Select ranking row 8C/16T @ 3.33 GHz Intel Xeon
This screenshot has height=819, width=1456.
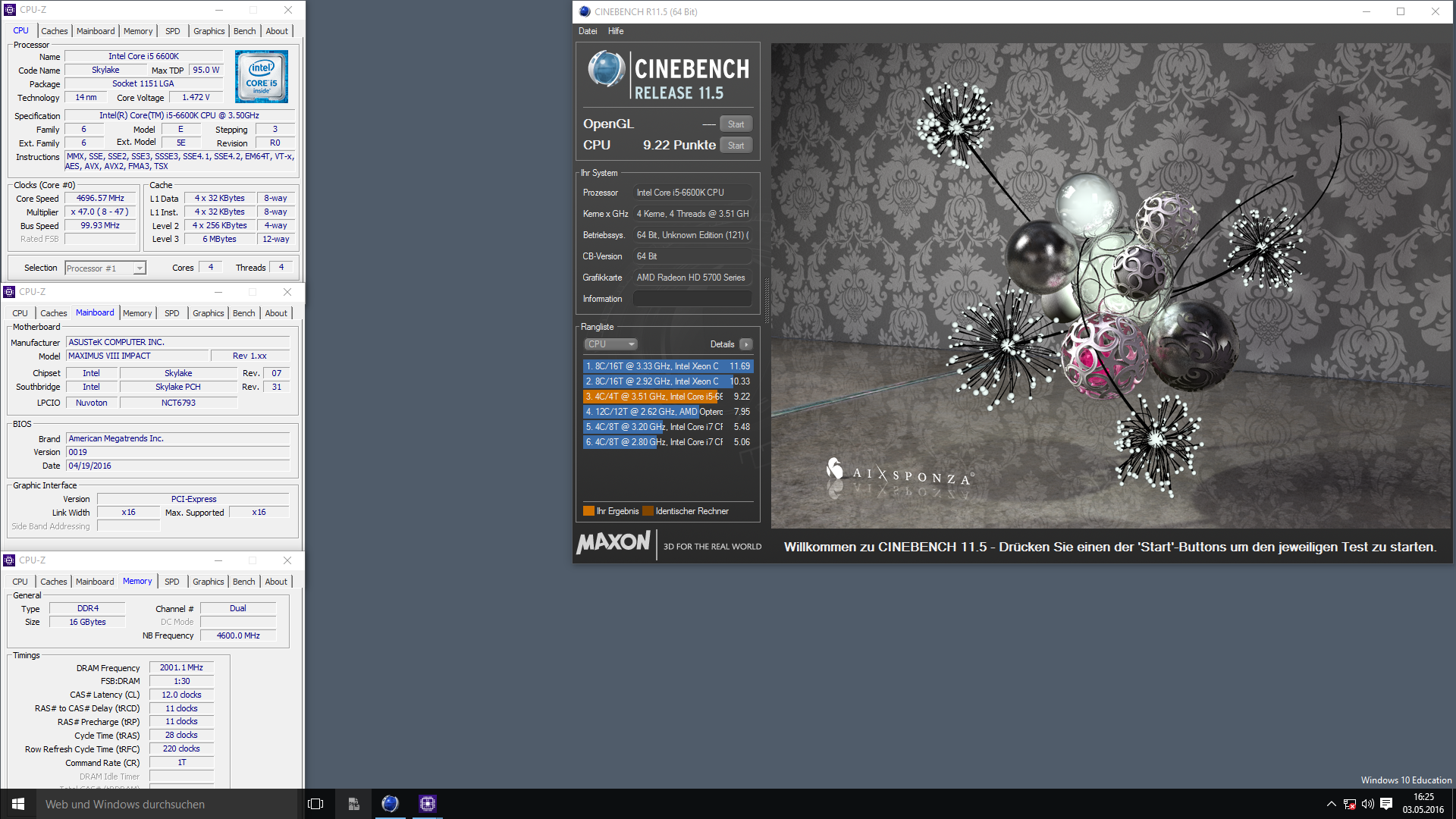point(667,366)
